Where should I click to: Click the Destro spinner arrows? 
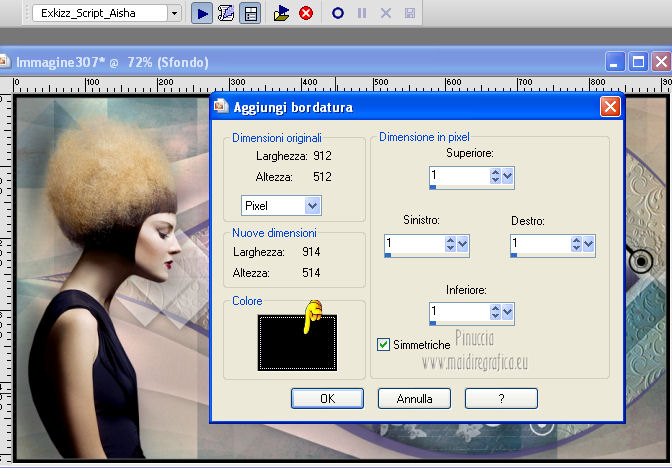pyautogui.click(x=576, y=244)
